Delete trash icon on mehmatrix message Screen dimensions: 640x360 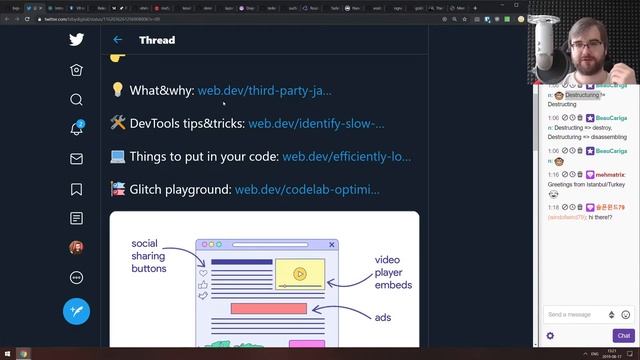(580, 174)
